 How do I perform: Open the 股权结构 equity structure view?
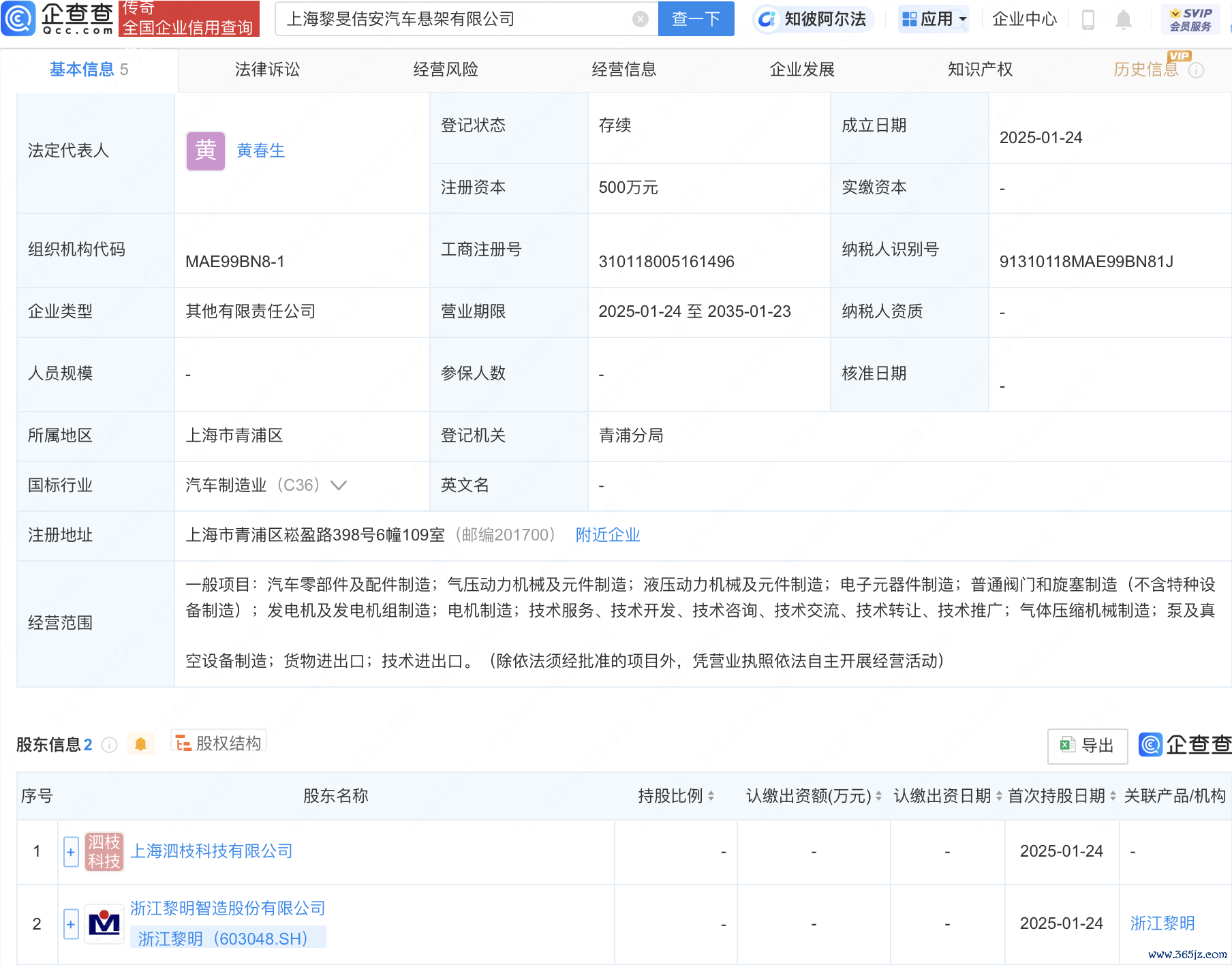219,743
